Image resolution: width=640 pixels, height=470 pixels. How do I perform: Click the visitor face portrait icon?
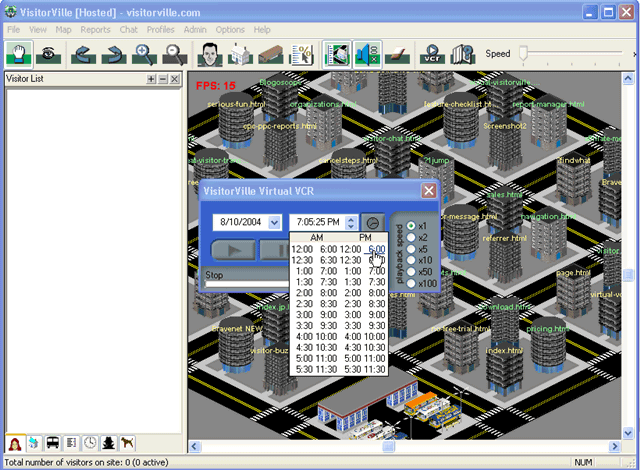(x=208, y=55)
